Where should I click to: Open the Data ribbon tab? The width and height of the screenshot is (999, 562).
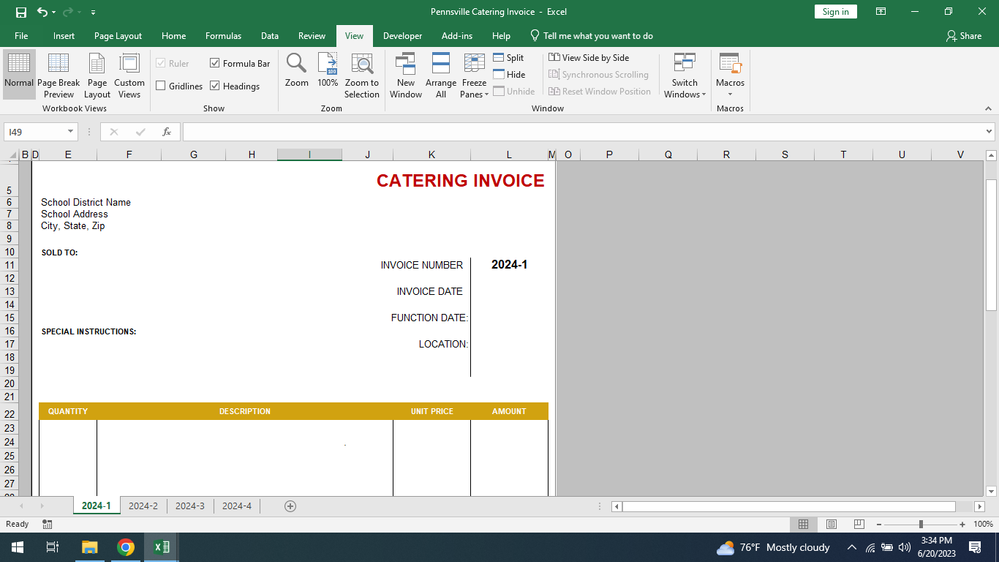(x=270, y=36)
